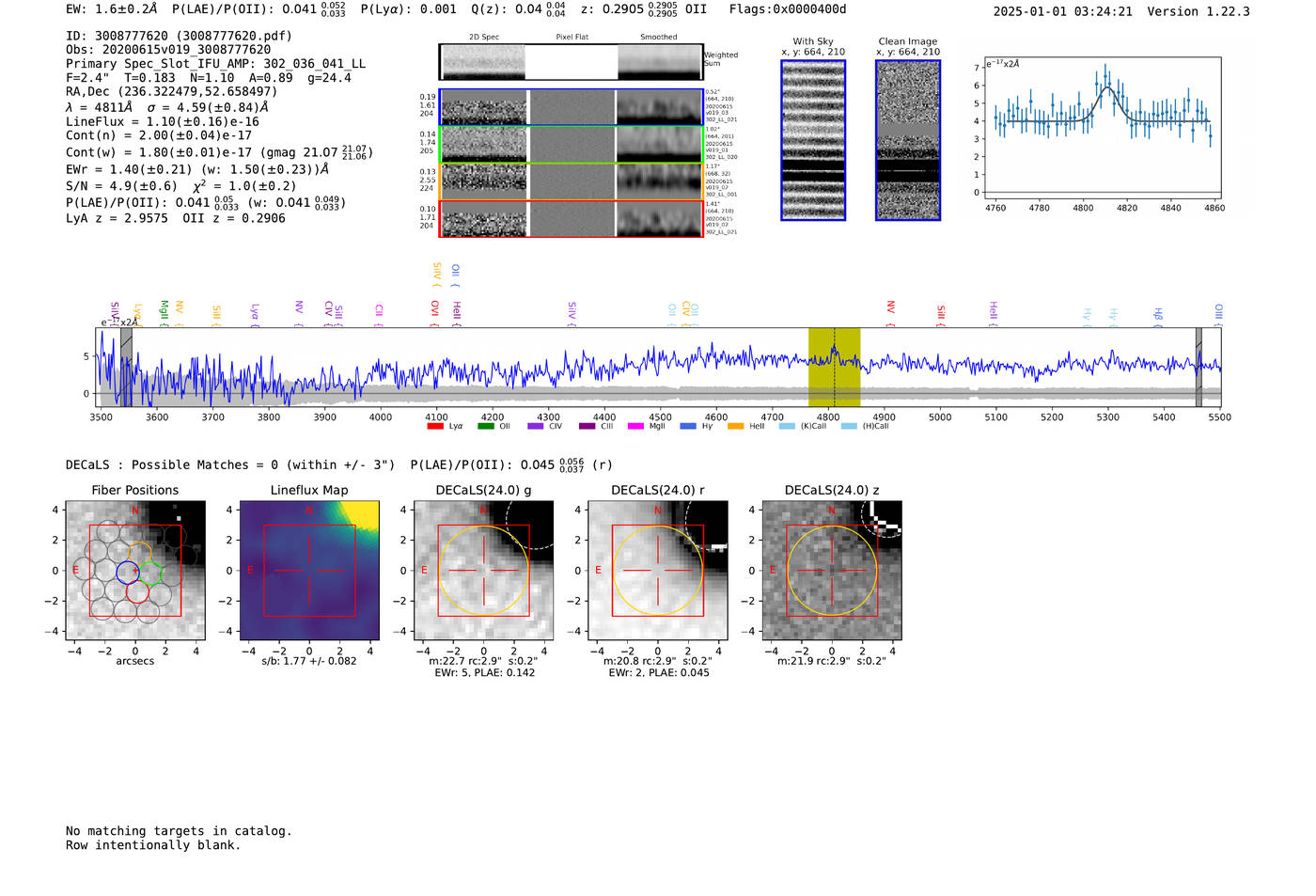Image resolution: width=1316 pixels, height=896 pixels.
Task: Select the yellow highlighted region near 4811Å
Action: tap(834, 368)
